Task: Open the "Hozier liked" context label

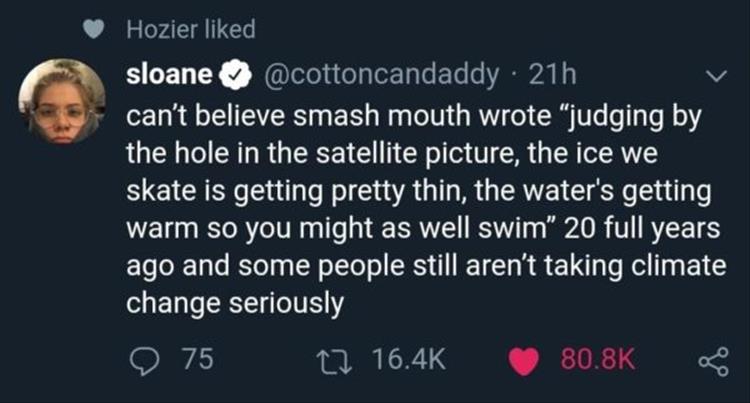Action: (191, 30)
